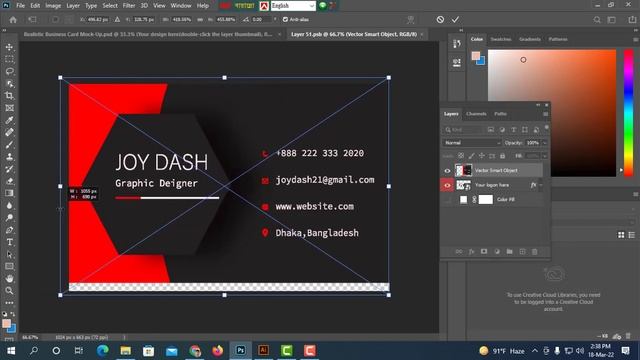
Task: Open the Filter menu
Action: (129, 6)
